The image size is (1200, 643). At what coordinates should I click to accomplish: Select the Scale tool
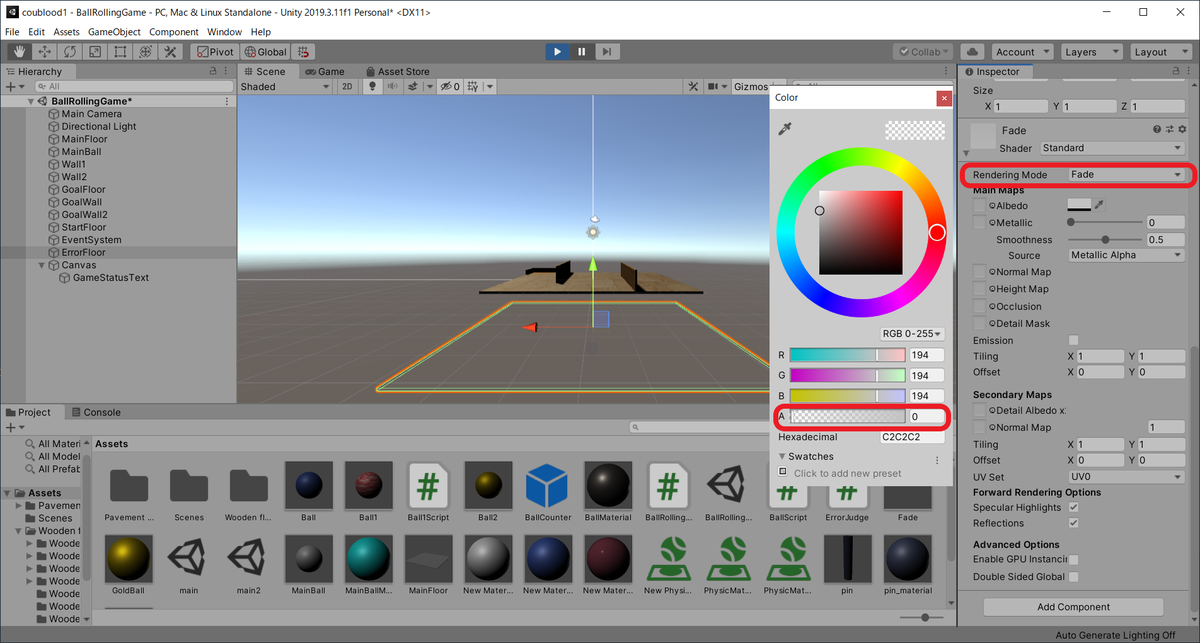95,52
